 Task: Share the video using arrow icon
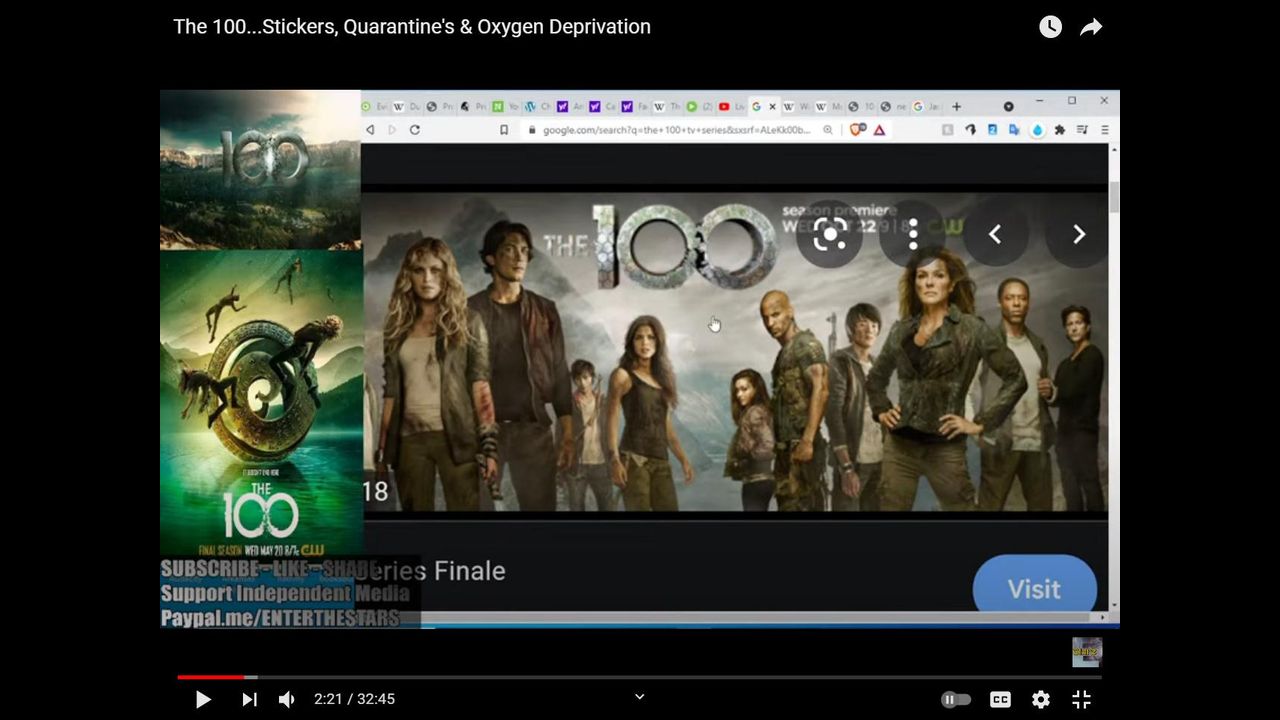(x=1091, y=27)
